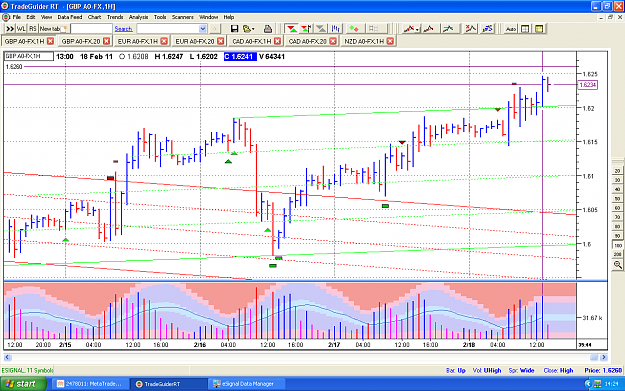625x391 pixels.
Task: Click the Vol: UHigh status bar entry
Action: pyautogui.click(x=487, y=370)
